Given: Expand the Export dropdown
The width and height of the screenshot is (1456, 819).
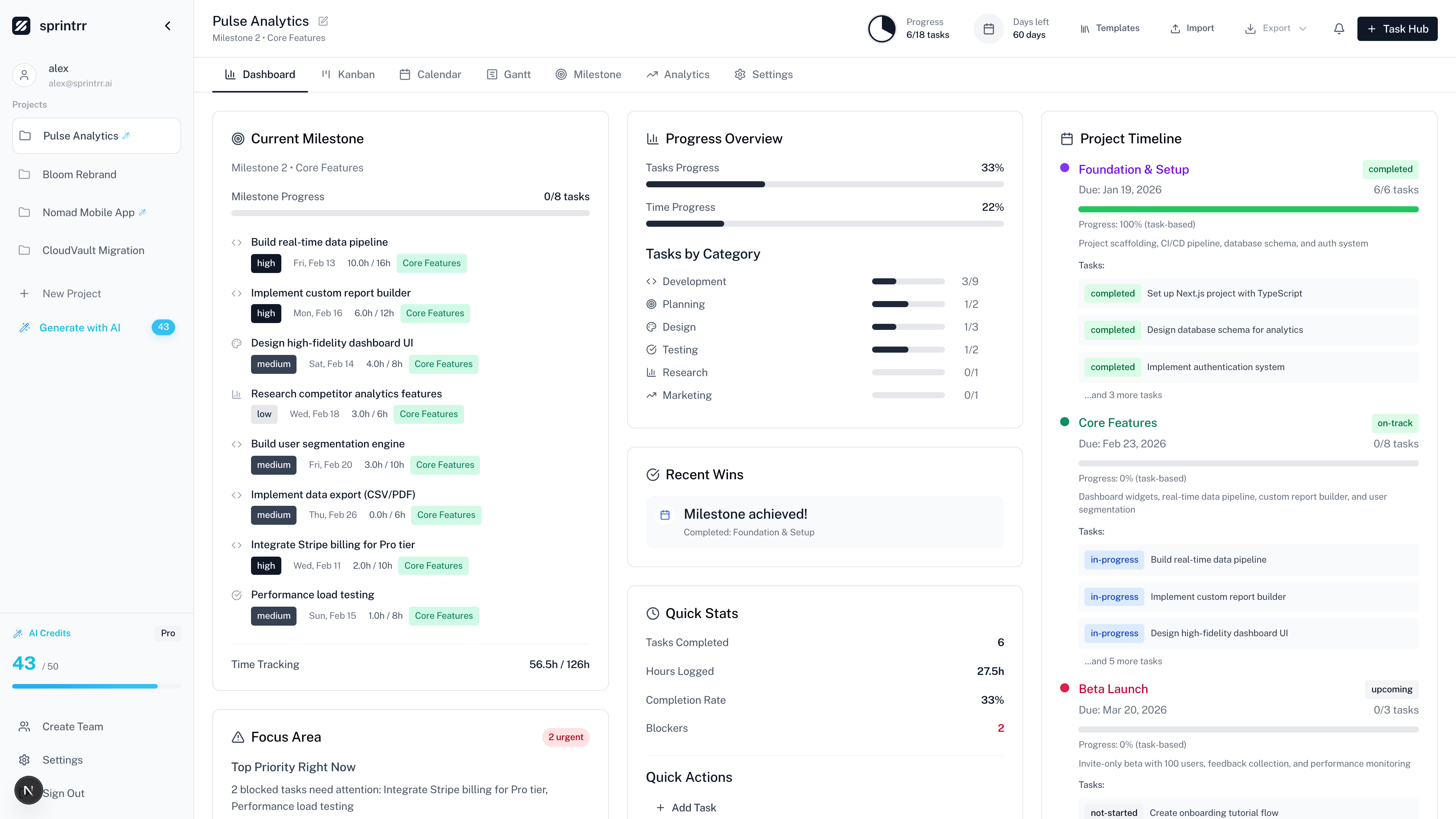Looking at the screenshot, I should [1304, 28].
